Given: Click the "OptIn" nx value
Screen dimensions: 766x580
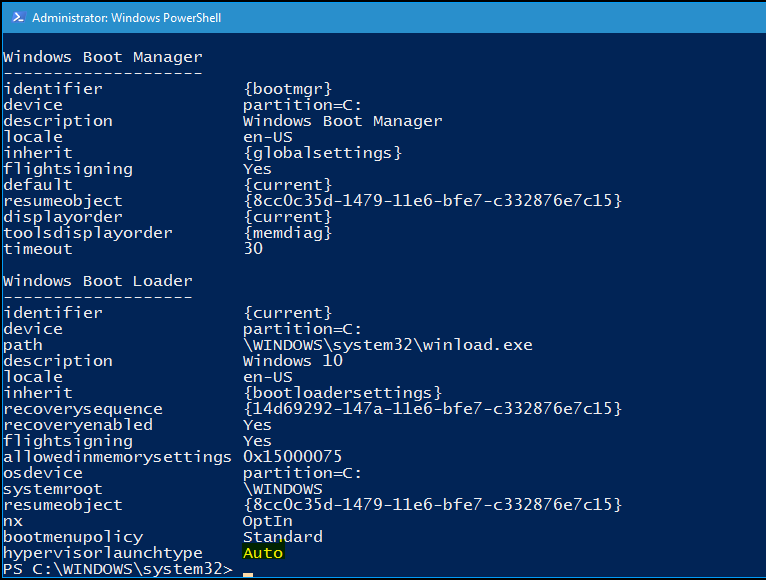Looking at the screenshot, I should click(267, 521).
